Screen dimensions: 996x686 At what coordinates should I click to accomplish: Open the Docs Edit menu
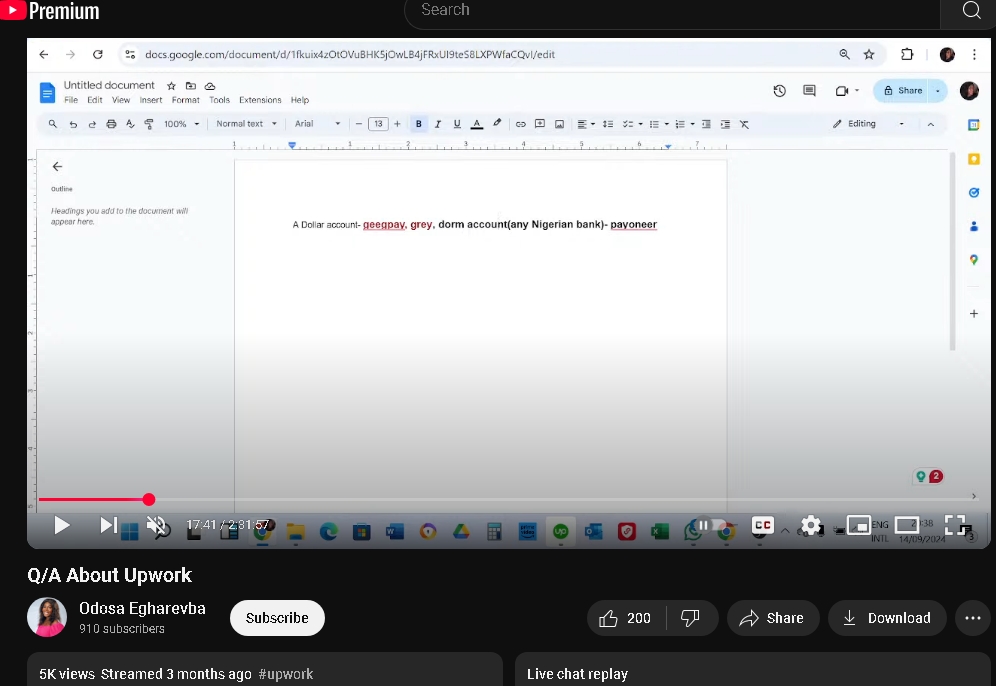coord(95,100)
